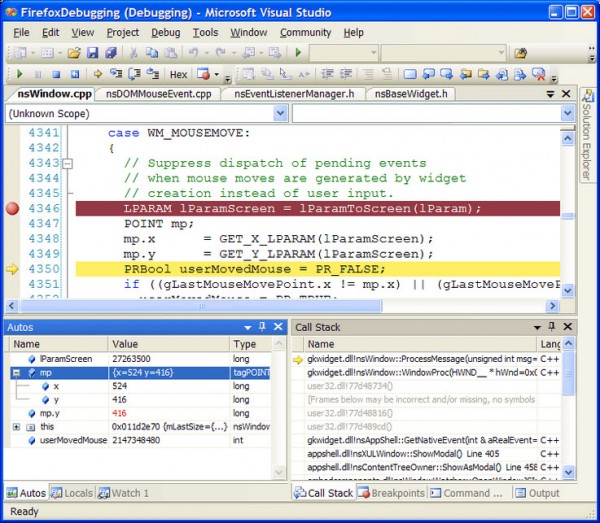Screen dimensions: 600x523
Task: Click the Cut scissors icon
Action: click(x=134, y=52)
